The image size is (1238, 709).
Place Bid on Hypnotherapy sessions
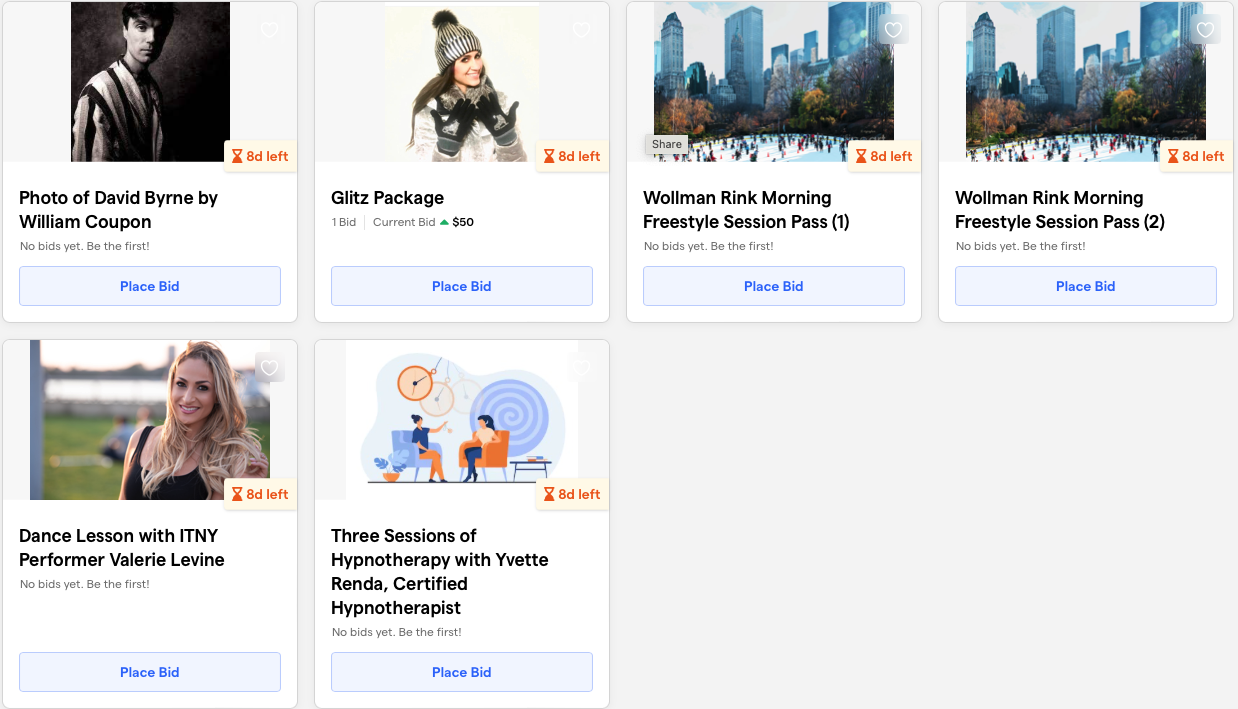point(462,672)
